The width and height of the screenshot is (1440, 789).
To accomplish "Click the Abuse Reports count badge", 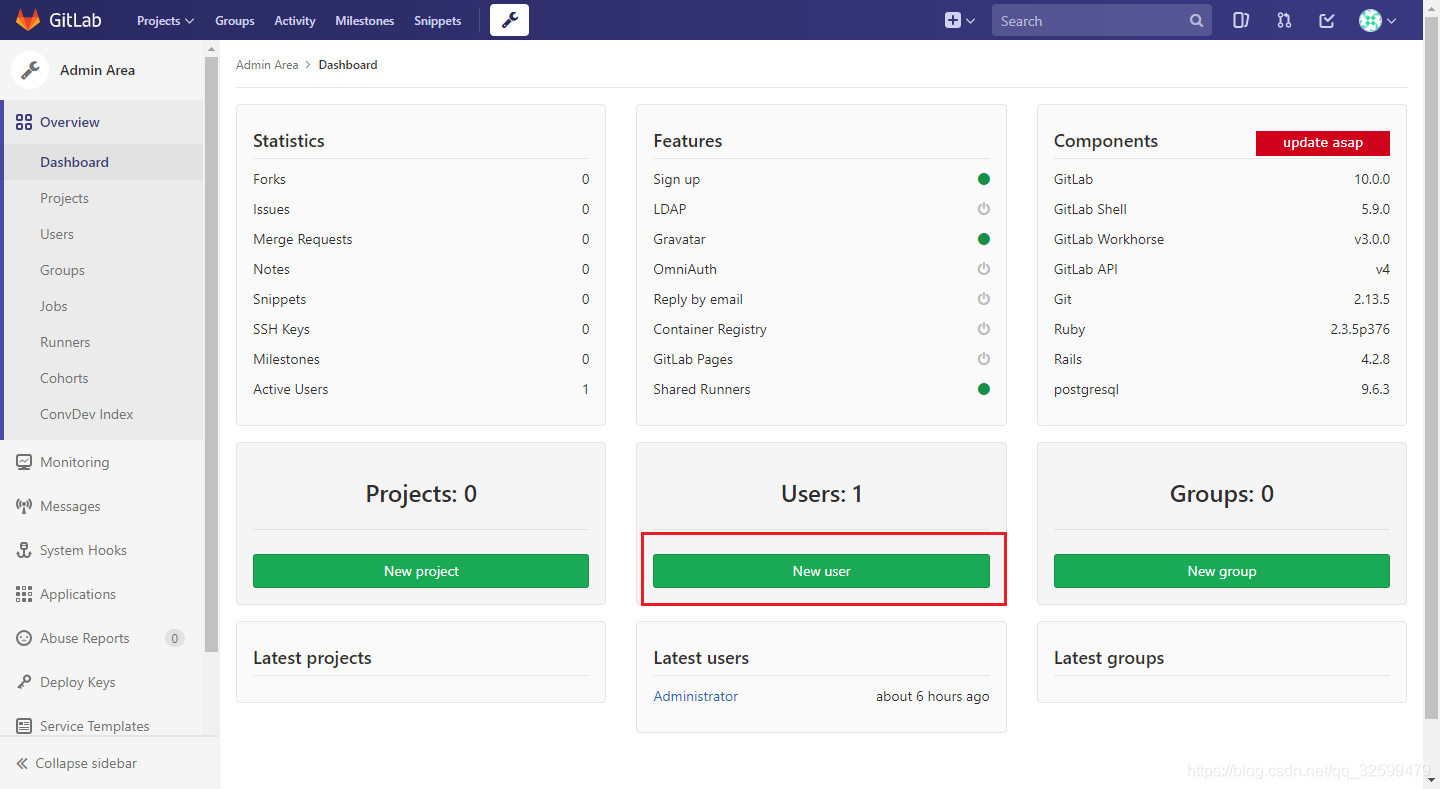I will pyautogui.click(x=175, y=638).
